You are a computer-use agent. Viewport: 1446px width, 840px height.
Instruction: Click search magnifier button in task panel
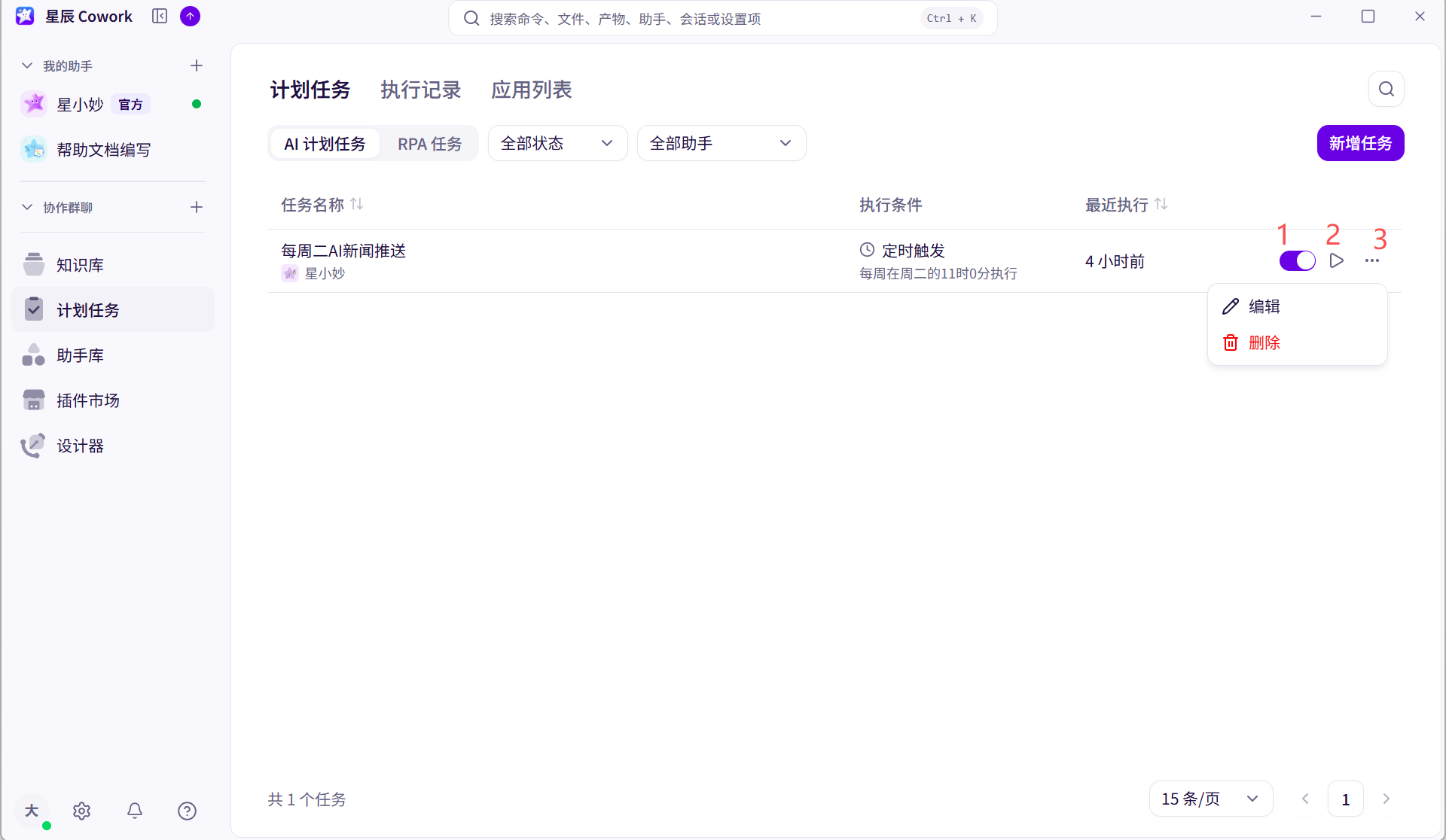coord(1387,90)
